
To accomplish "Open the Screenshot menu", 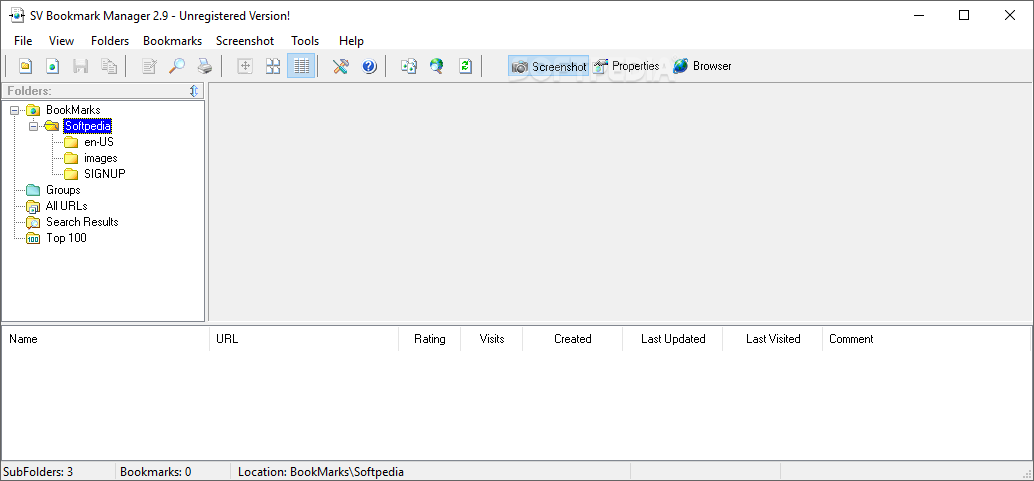I will [x=245, y=41].
